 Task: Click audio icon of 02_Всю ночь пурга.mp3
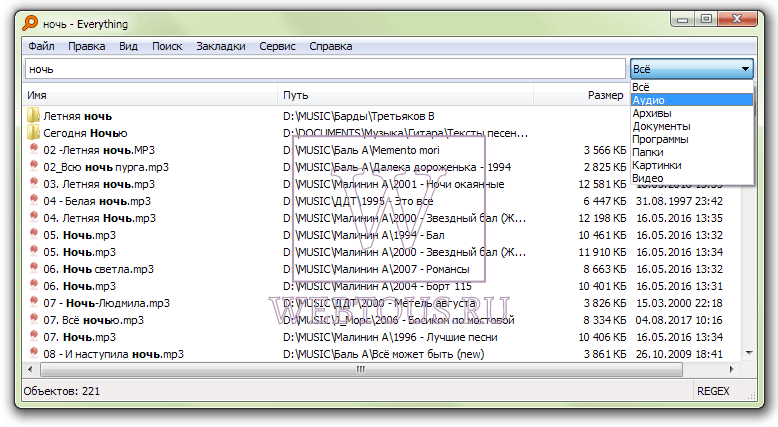point(34,167)
